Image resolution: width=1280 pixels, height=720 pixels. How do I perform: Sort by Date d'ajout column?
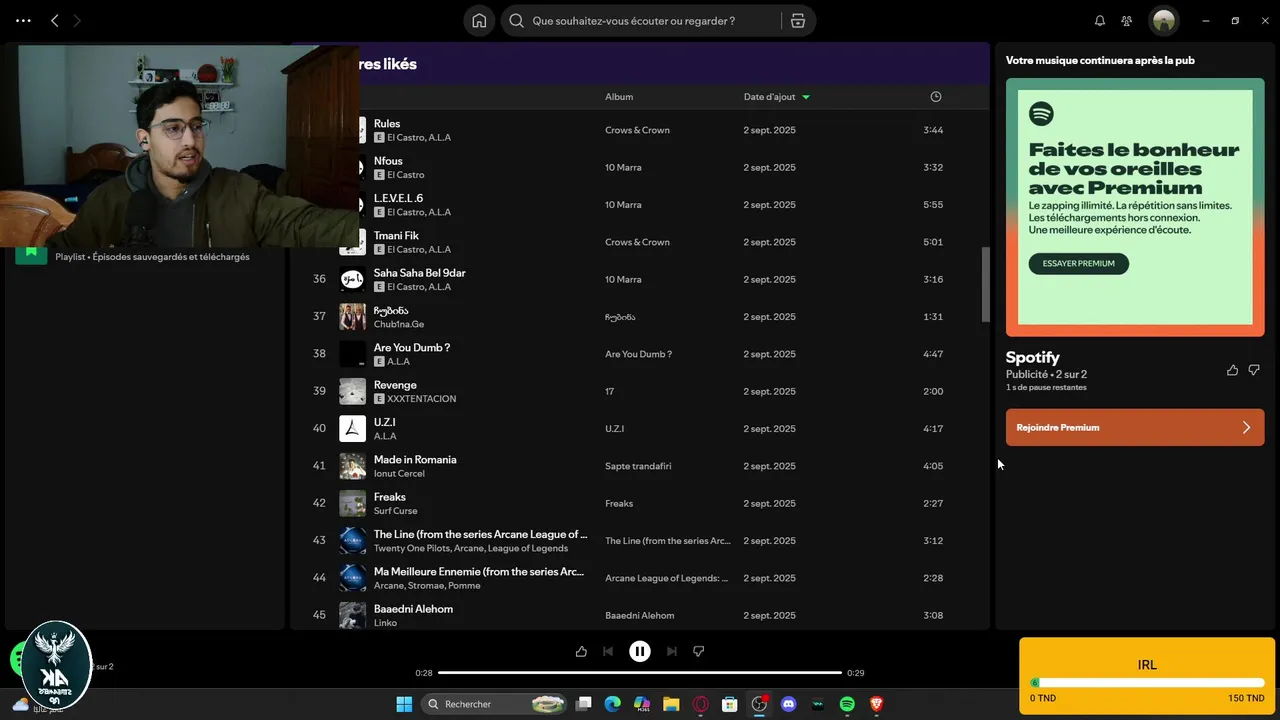[776, 97]
